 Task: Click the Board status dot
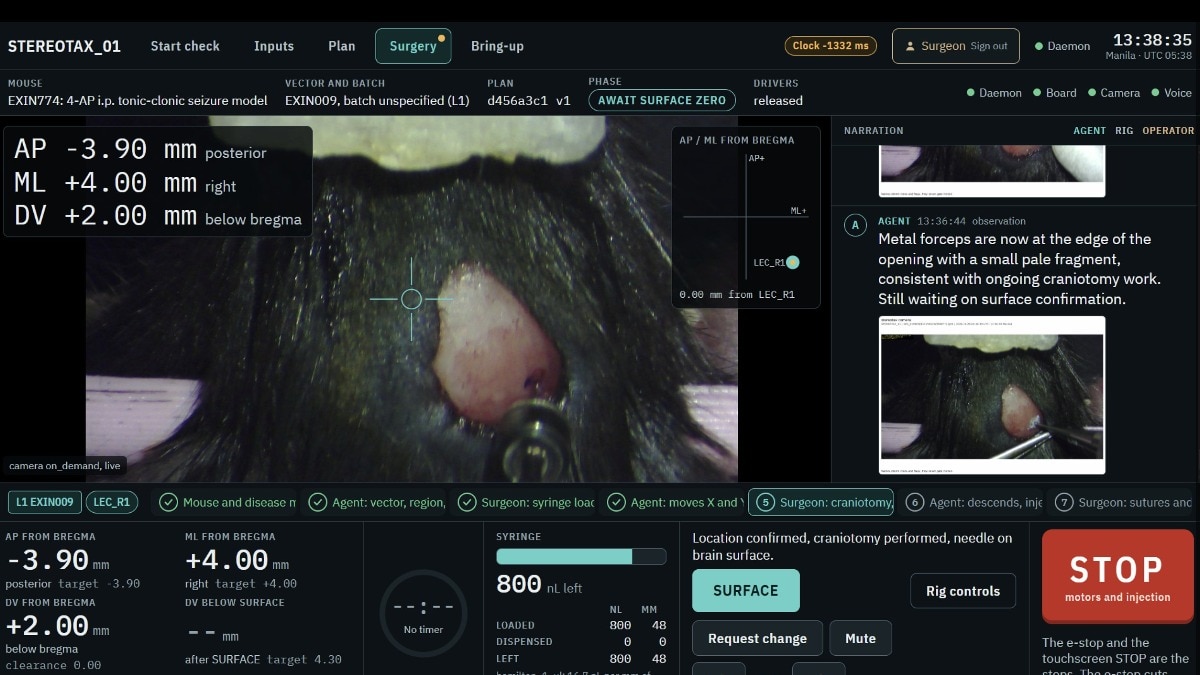[x=1038, y=93]
